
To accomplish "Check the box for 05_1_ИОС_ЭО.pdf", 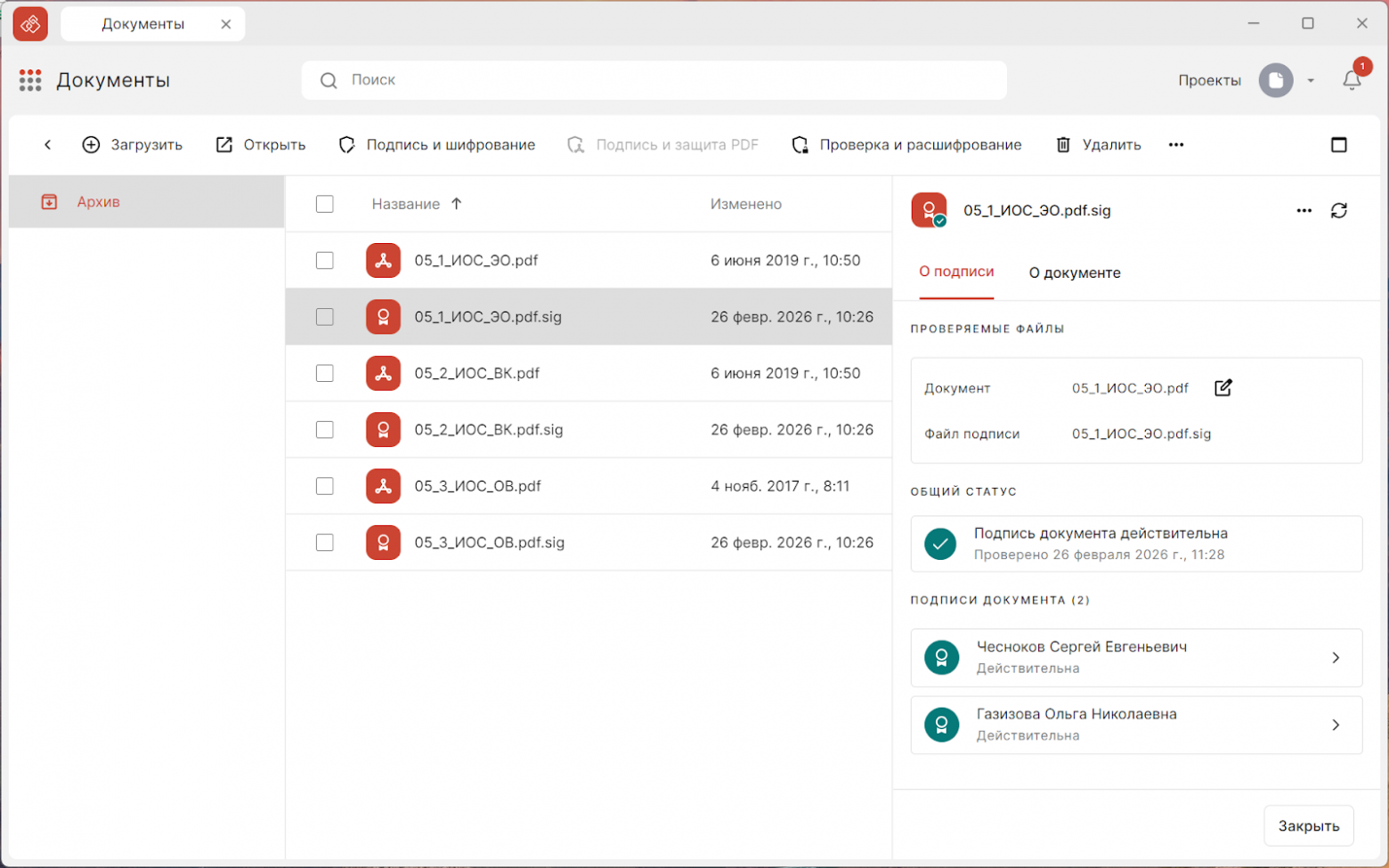I will [x=325, y=261].
